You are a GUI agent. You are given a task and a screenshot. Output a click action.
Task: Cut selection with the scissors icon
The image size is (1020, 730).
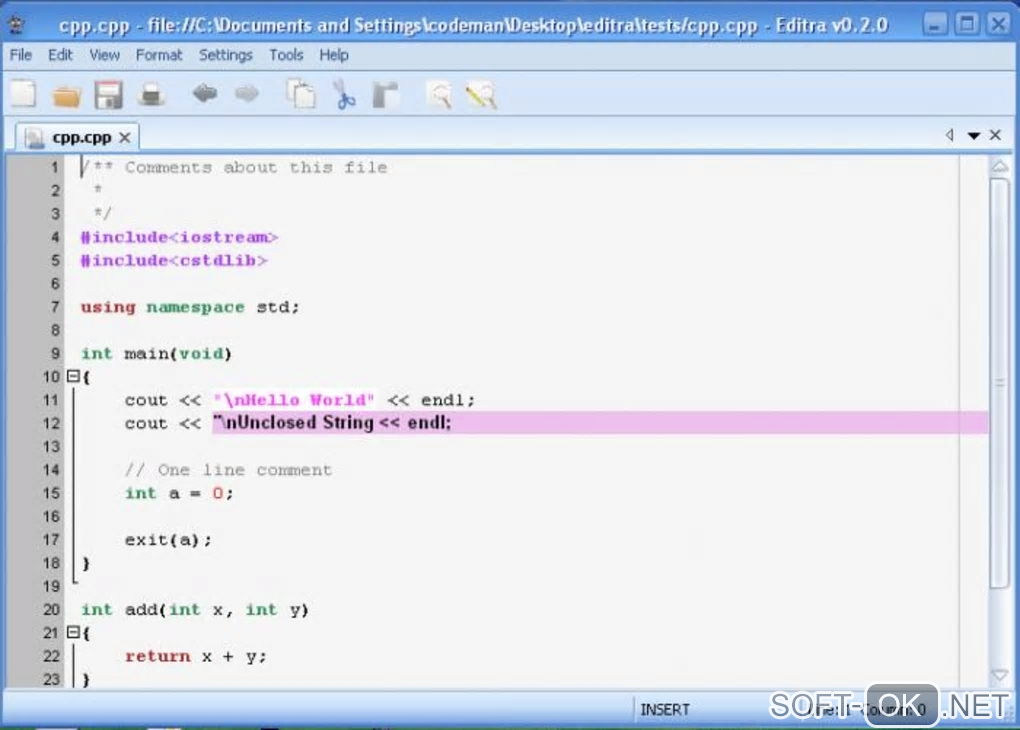pyautogui.click(x=344, y=94)
